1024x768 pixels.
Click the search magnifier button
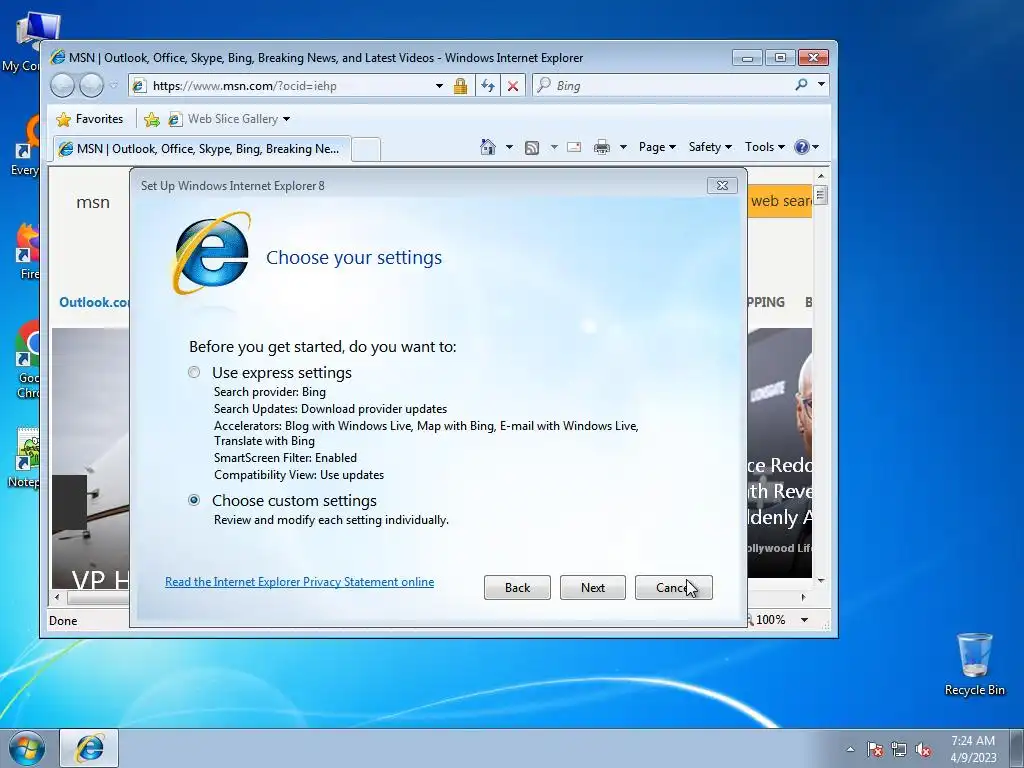pos(801,84)
